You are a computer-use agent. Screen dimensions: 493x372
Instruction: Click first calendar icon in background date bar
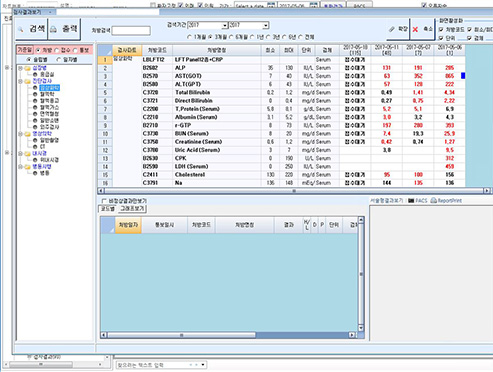271,5
